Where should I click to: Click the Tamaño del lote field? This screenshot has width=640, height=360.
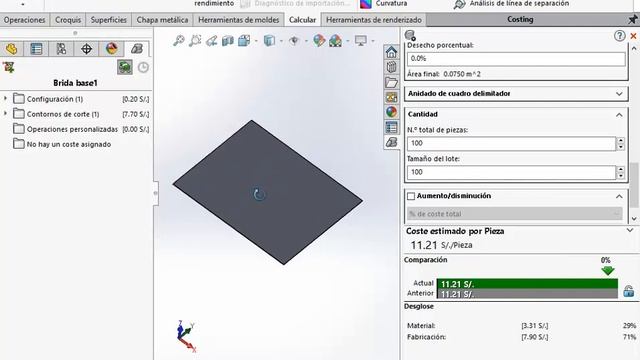(511, 172)
